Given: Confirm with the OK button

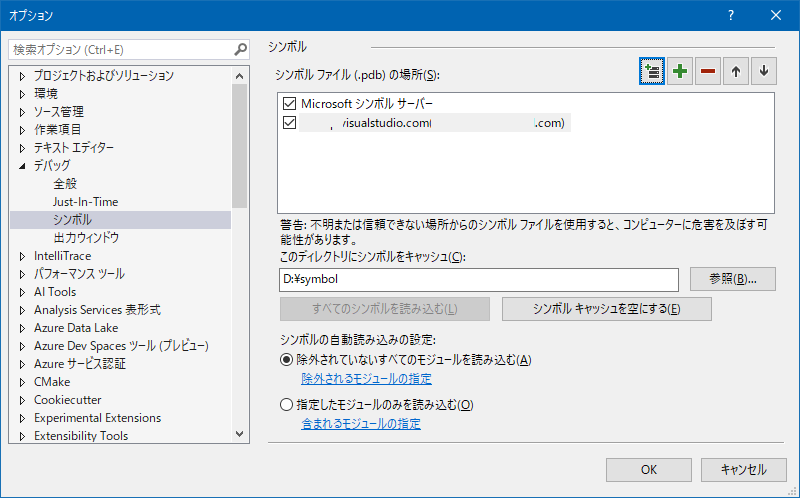Looking at the screenshot, I should click(649, 469).
